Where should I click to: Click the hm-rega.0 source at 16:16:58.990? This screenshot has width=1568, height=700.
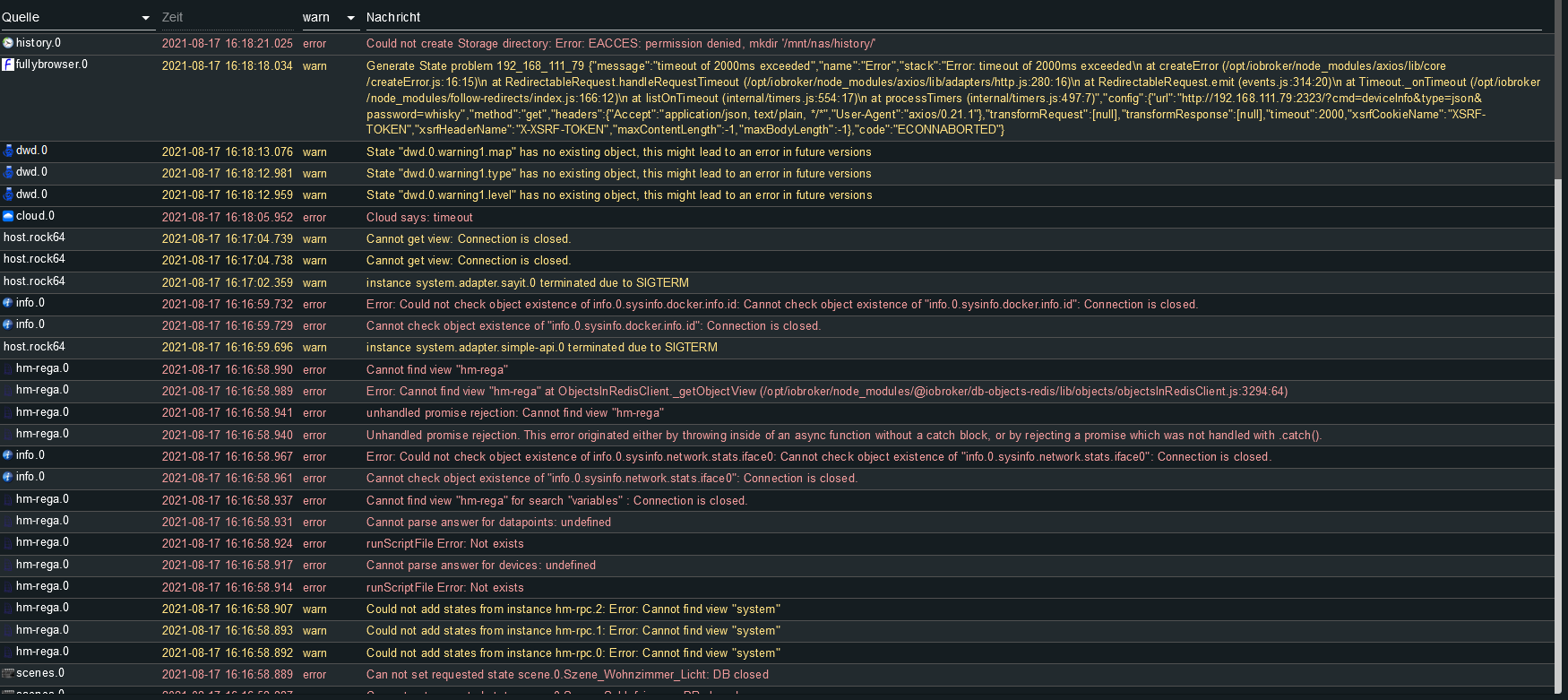(42, 368)
